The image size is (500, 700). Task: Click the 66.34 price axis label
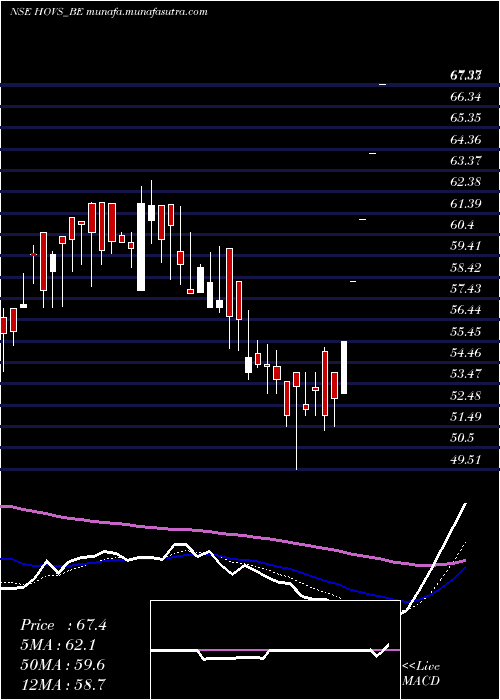(x=466, y=97)
